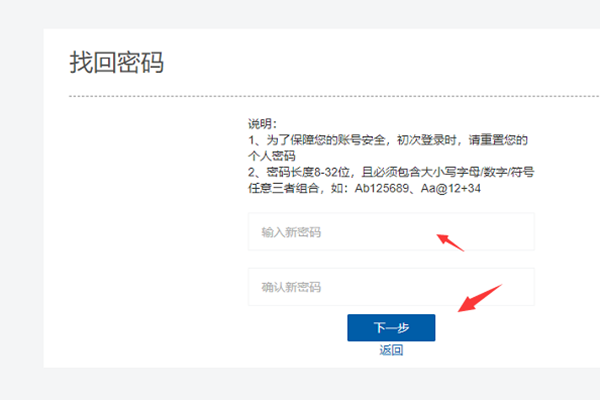Focus the 确认新密码 input field
Viewport: 600px width, 400px height.
click(x=390, y=287)
